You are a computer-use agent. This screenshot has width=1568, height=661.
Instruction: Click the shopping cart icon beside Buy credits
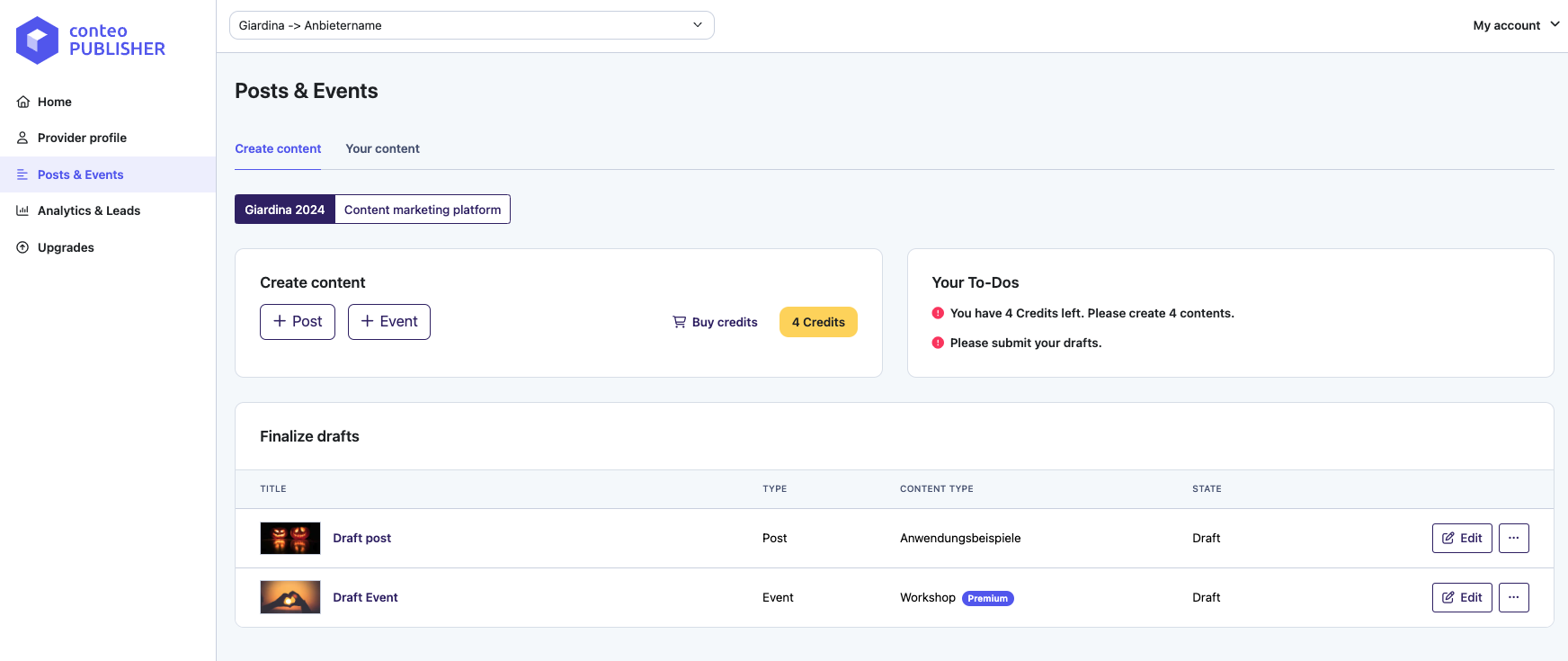point(679,322)
